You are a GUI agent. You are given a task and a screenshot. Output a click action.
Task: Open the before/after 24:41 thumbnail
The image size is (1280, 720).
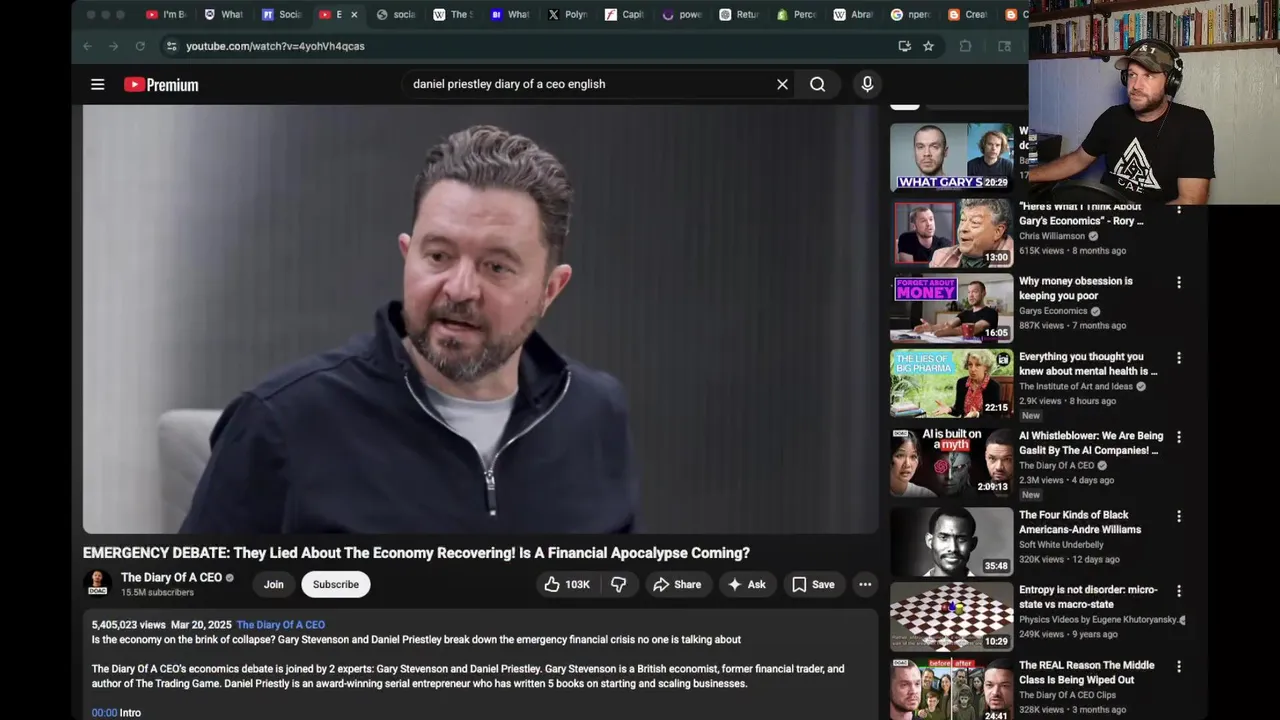[x=951, y=689]
